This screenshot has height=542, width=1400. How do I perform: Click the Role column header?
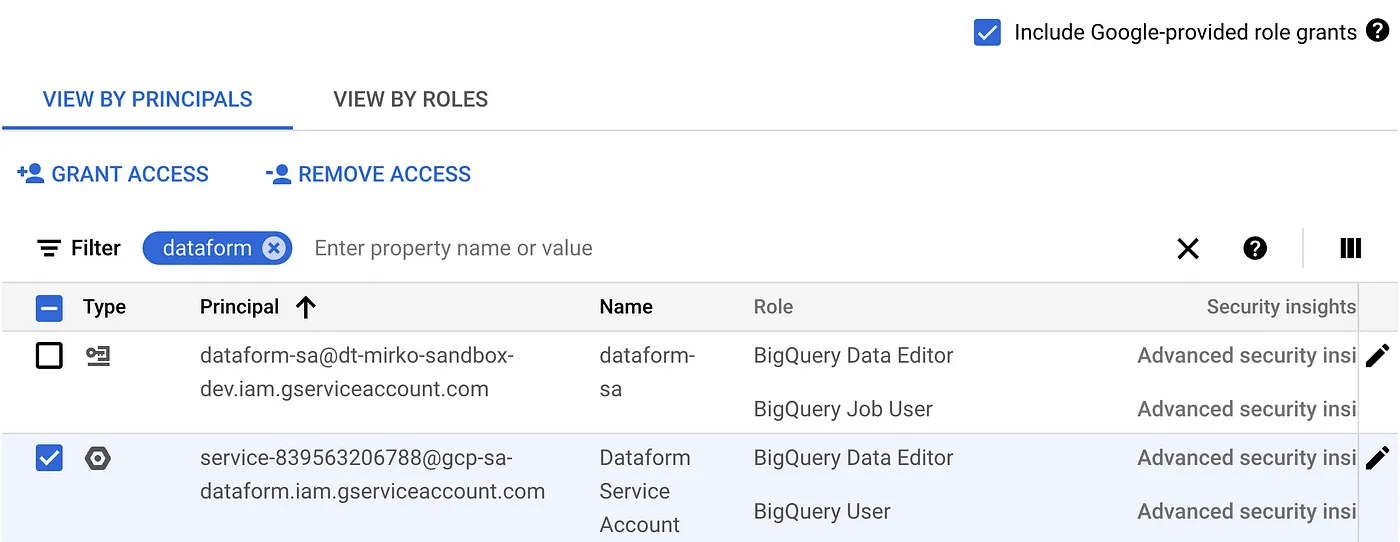tap(773, 307)
